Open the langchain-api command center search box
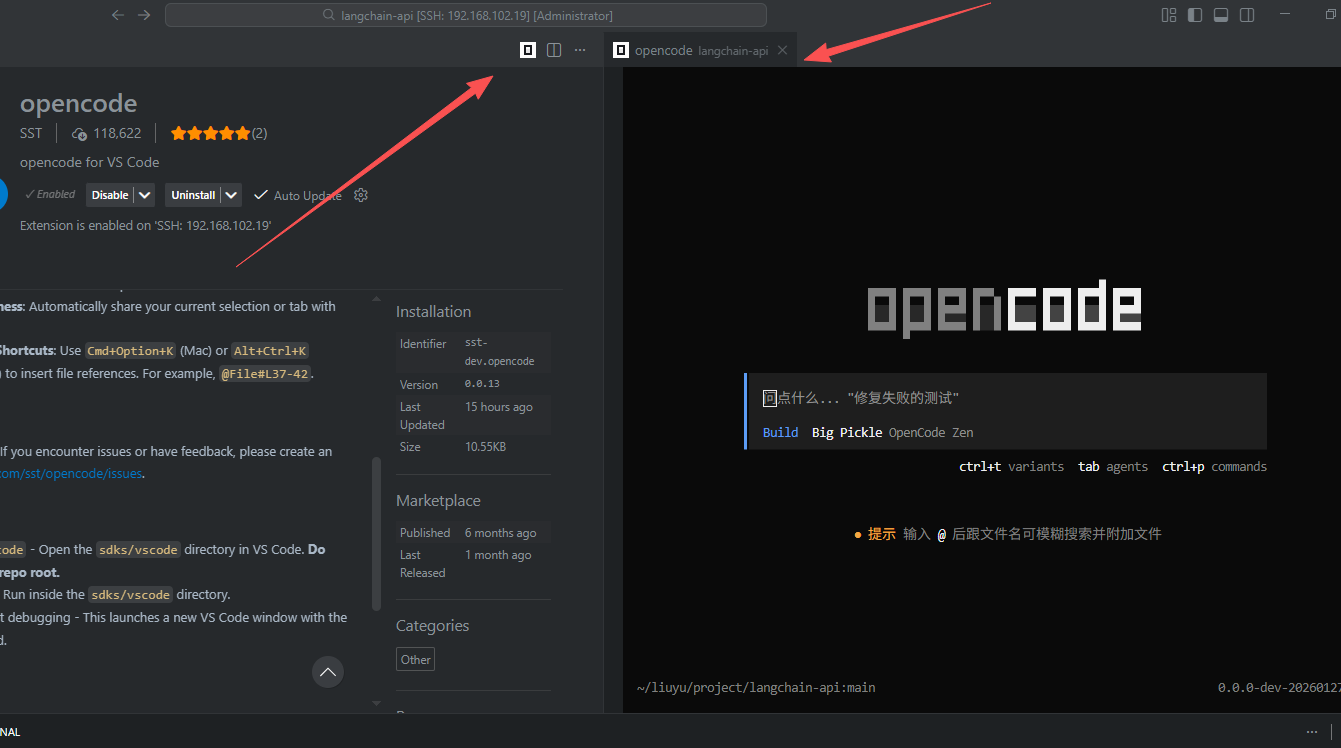Image resolution: width=1341 pixels, height=748 pixels. (x=466, y=15)
